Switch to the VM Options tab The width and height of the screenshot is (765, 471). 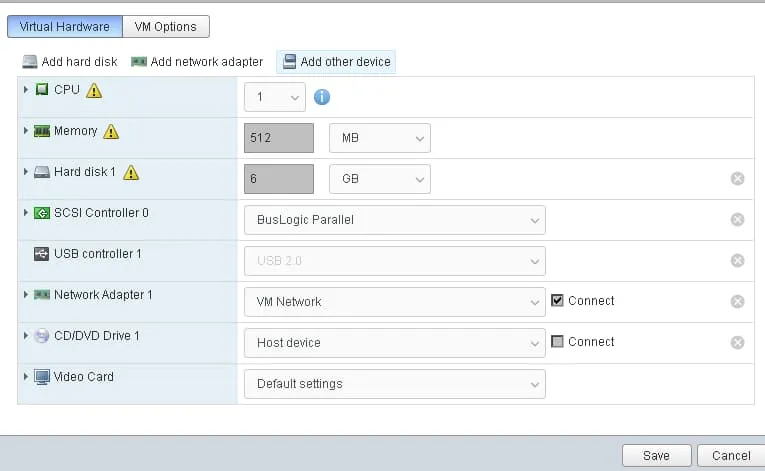pos(166,27)
